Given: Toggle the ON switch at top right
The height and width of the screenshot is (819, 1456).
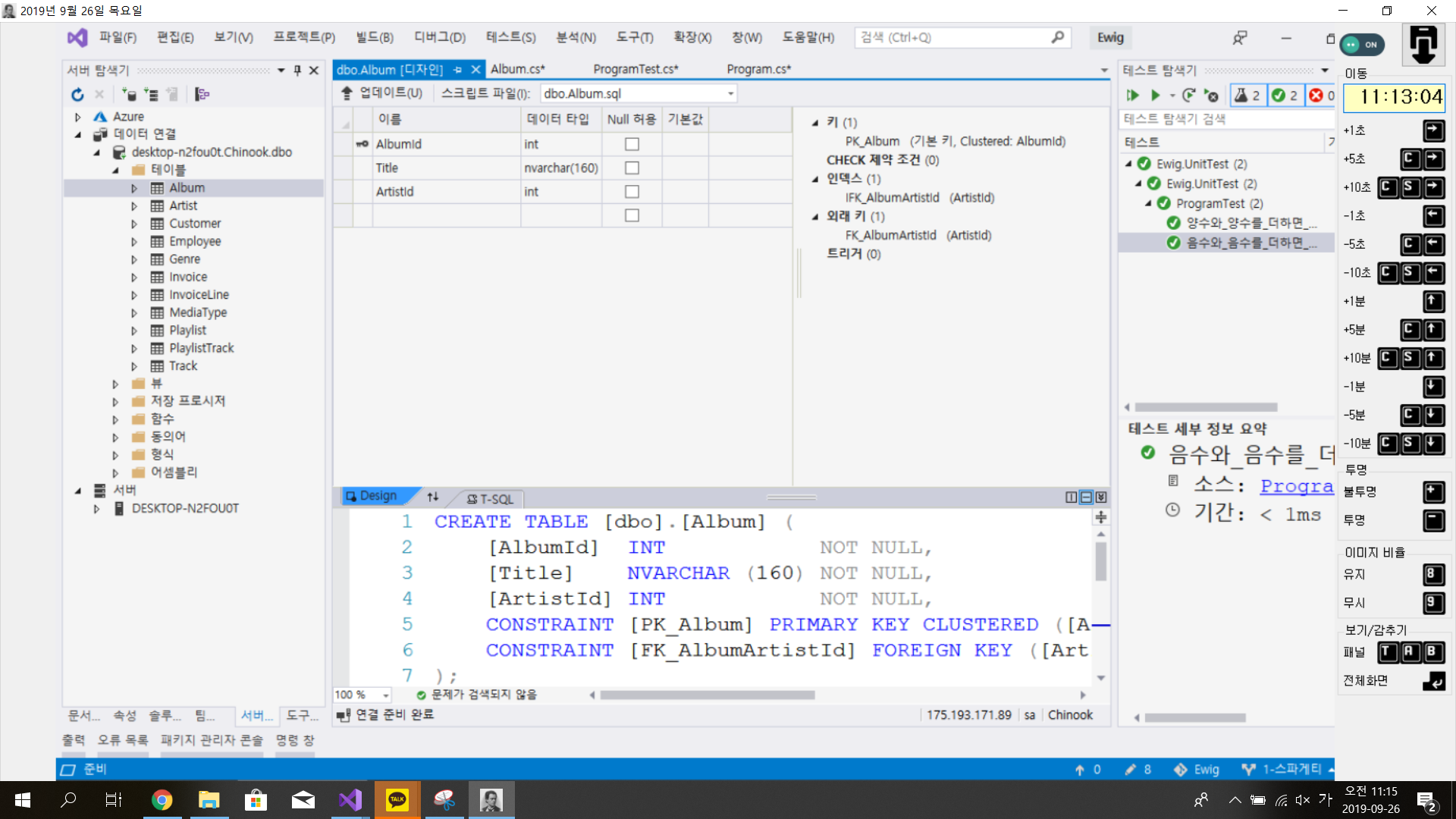Looking at the screenshot, I should (1362, 45).
